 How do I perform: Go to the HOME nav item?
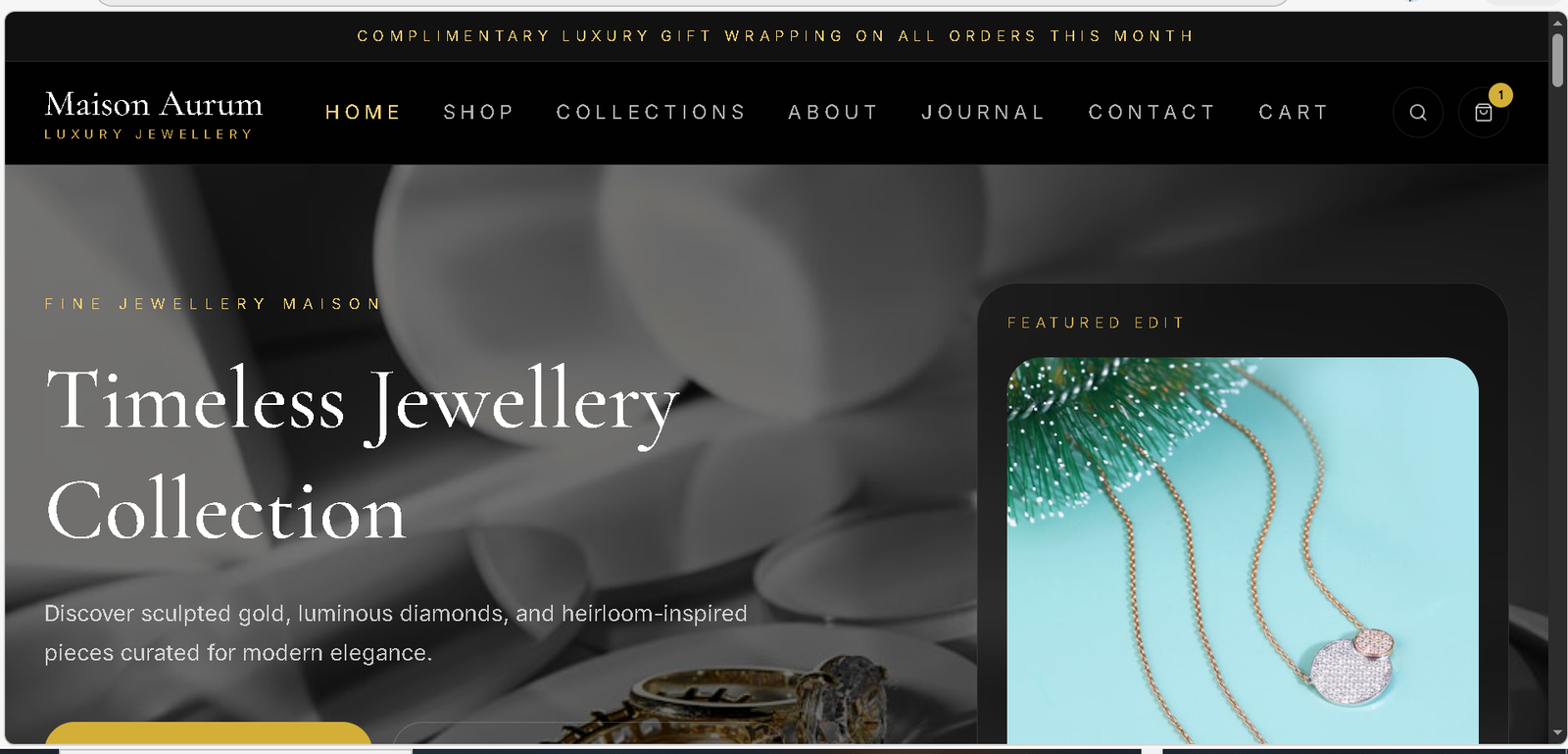(363, 113)
